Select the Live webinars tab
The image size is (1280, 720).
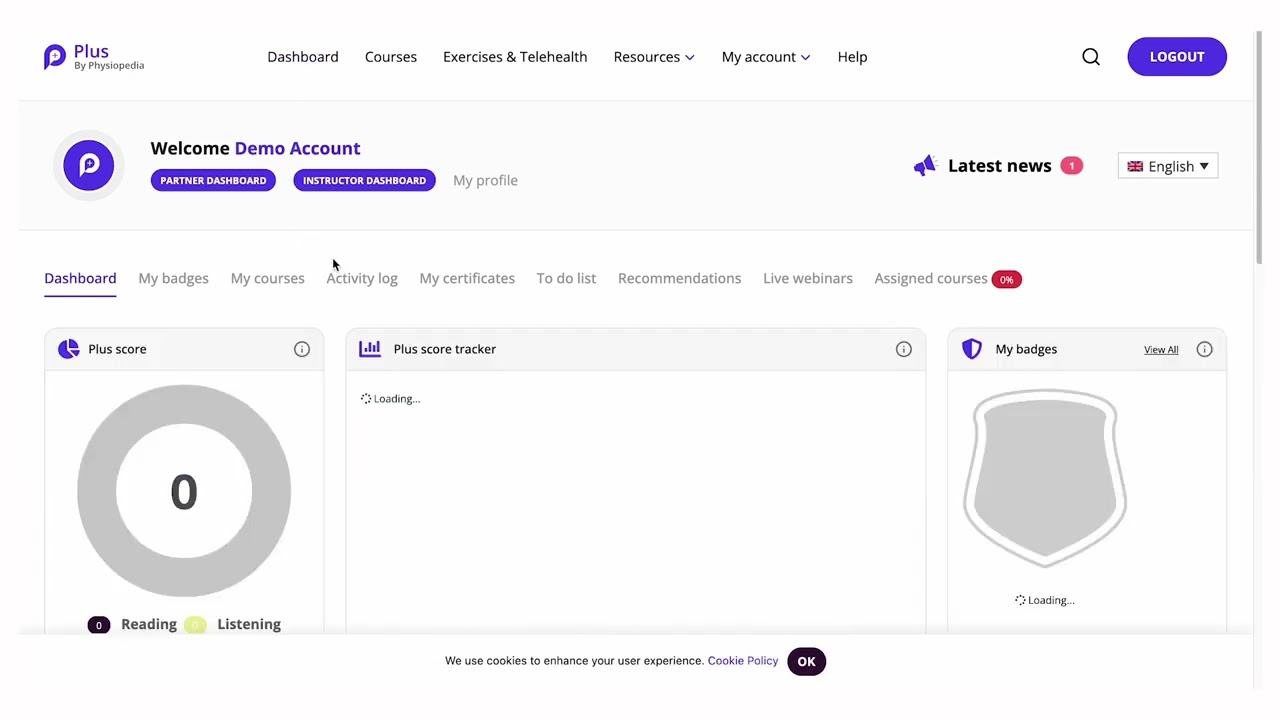coord(808,278)
